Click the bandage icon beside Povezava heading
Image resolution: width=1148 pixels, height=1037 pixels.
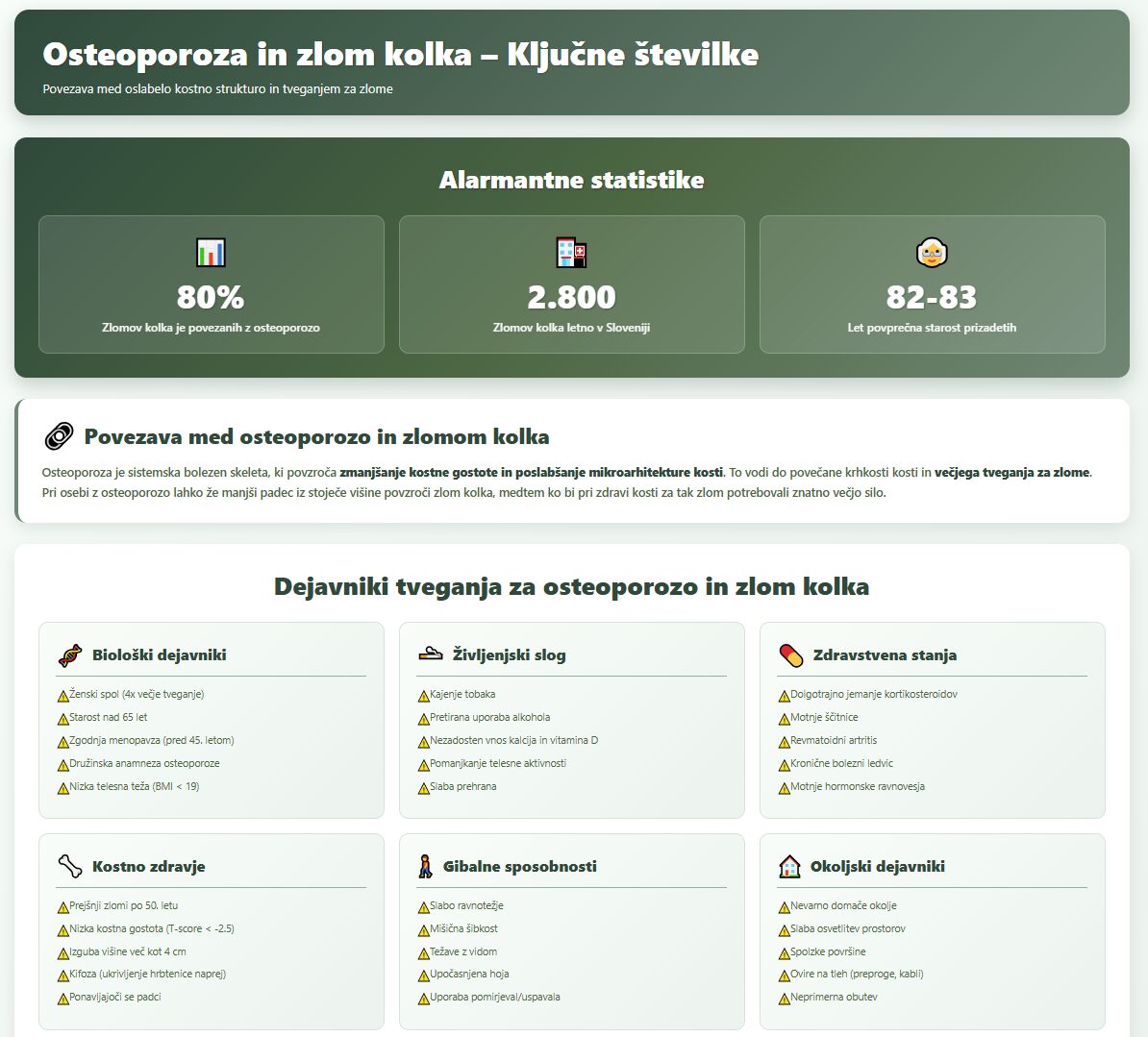[x=59, y=436]
